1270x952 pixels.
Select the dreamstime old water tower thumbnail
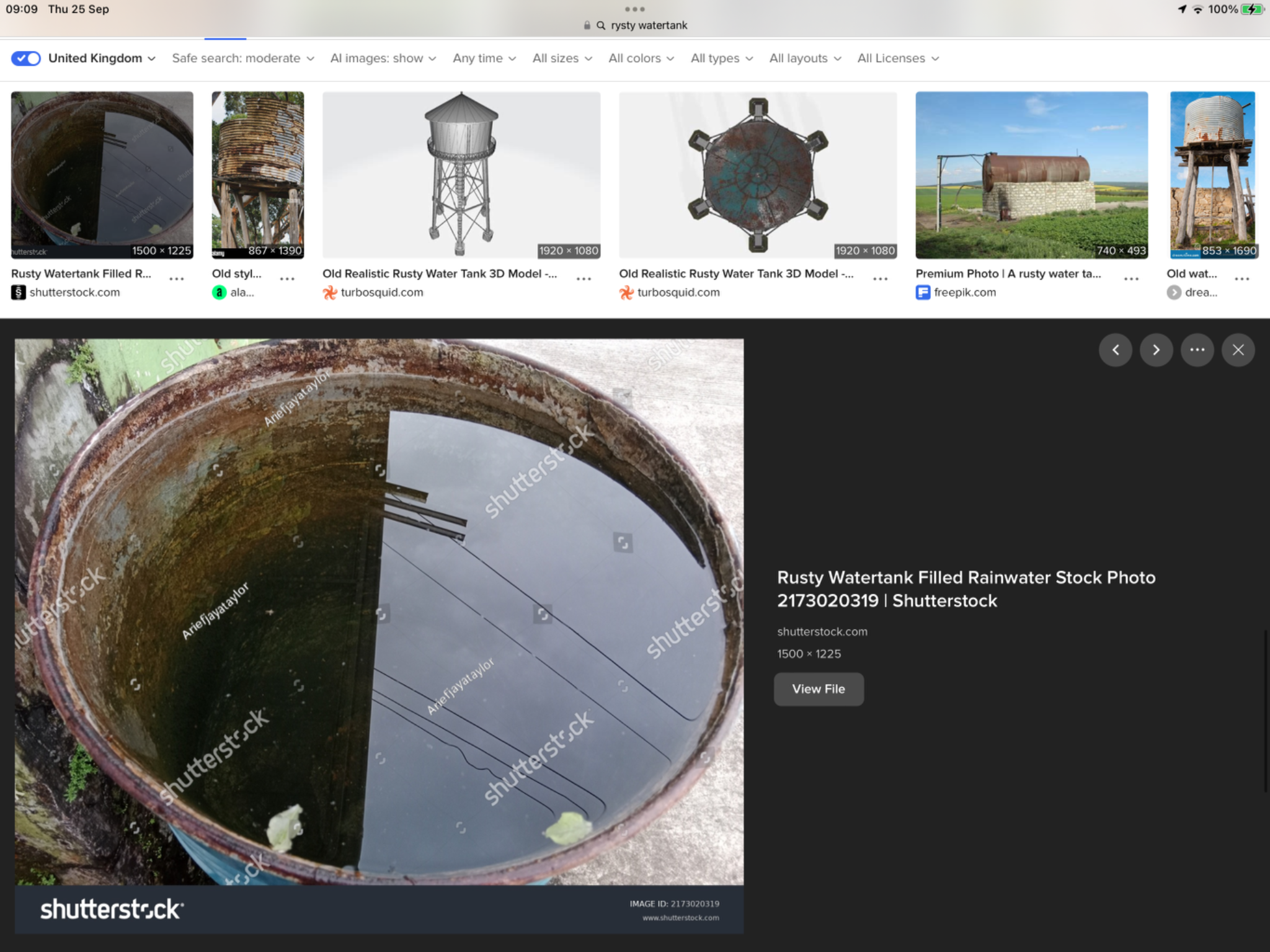pyautogui.click(x=1213, y=175)
